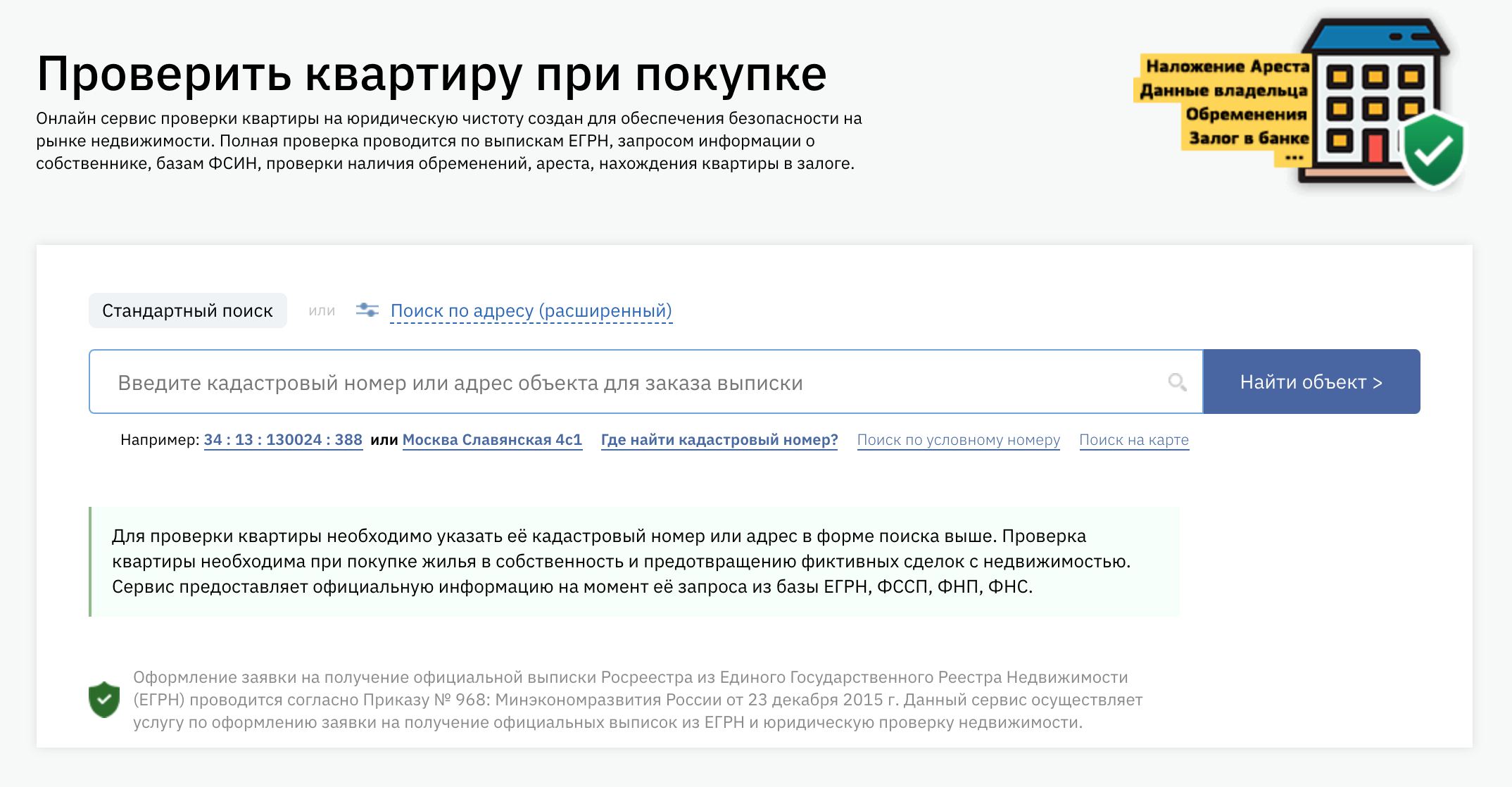Open 'Поиск по условному номеру' link
This screenshot has width=1512, height=787.
(958, 440)
